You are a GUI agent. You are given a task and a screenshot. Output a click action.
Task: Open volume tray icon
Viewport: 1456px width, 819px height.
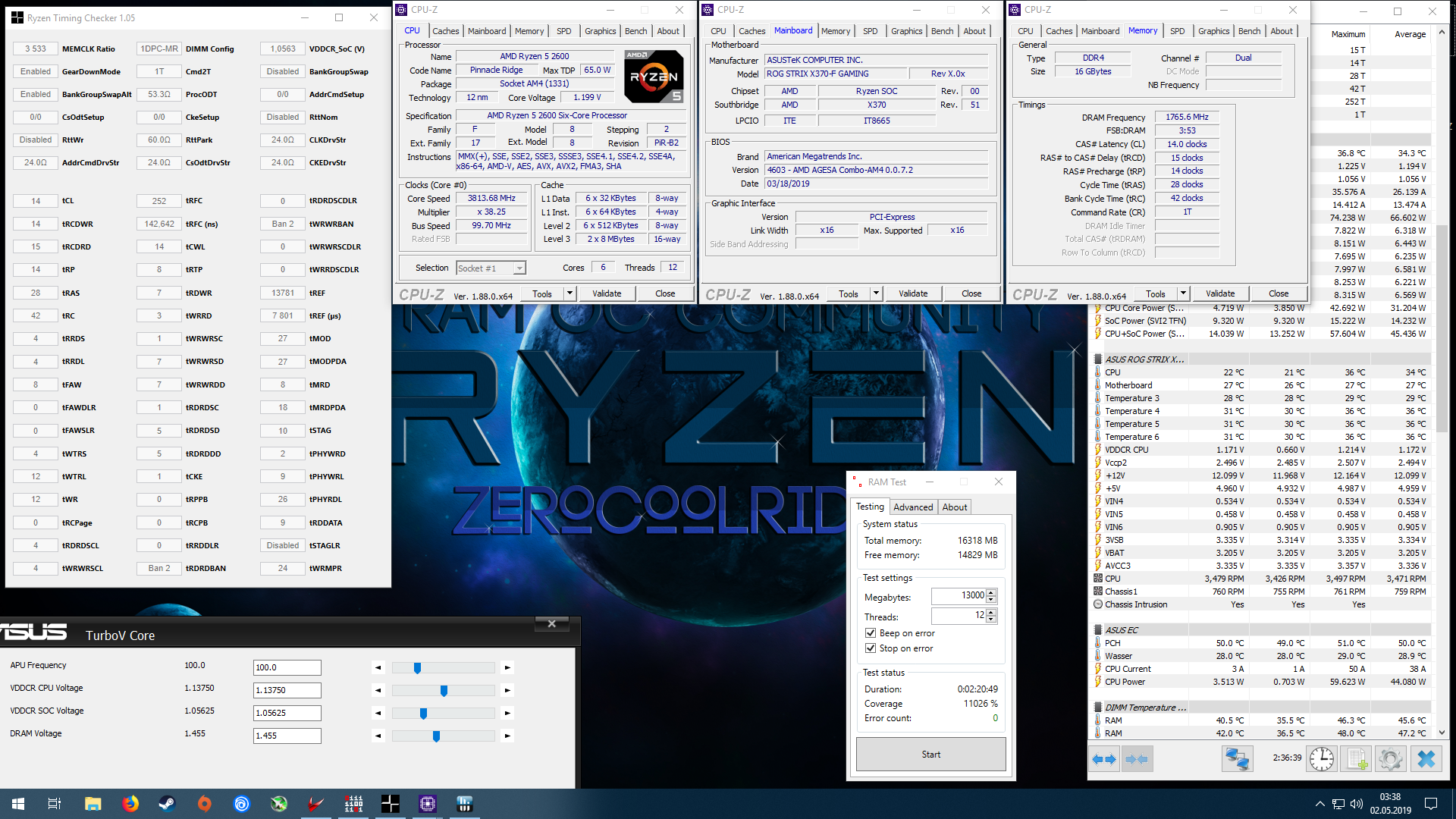click(x=1357, y=804)
